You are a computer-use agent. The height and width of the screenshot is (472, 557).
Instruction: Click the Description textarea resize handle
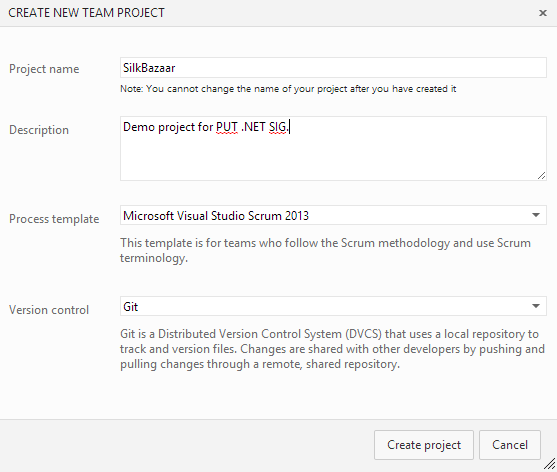pos(541,176)
